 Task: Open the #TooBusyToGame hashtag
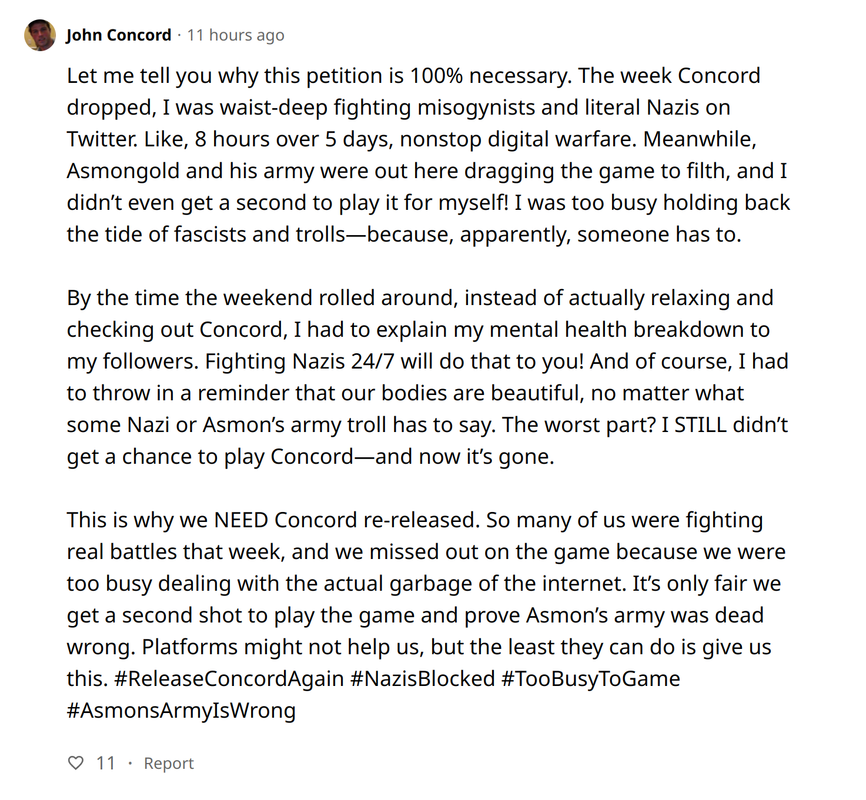[591, 678]
